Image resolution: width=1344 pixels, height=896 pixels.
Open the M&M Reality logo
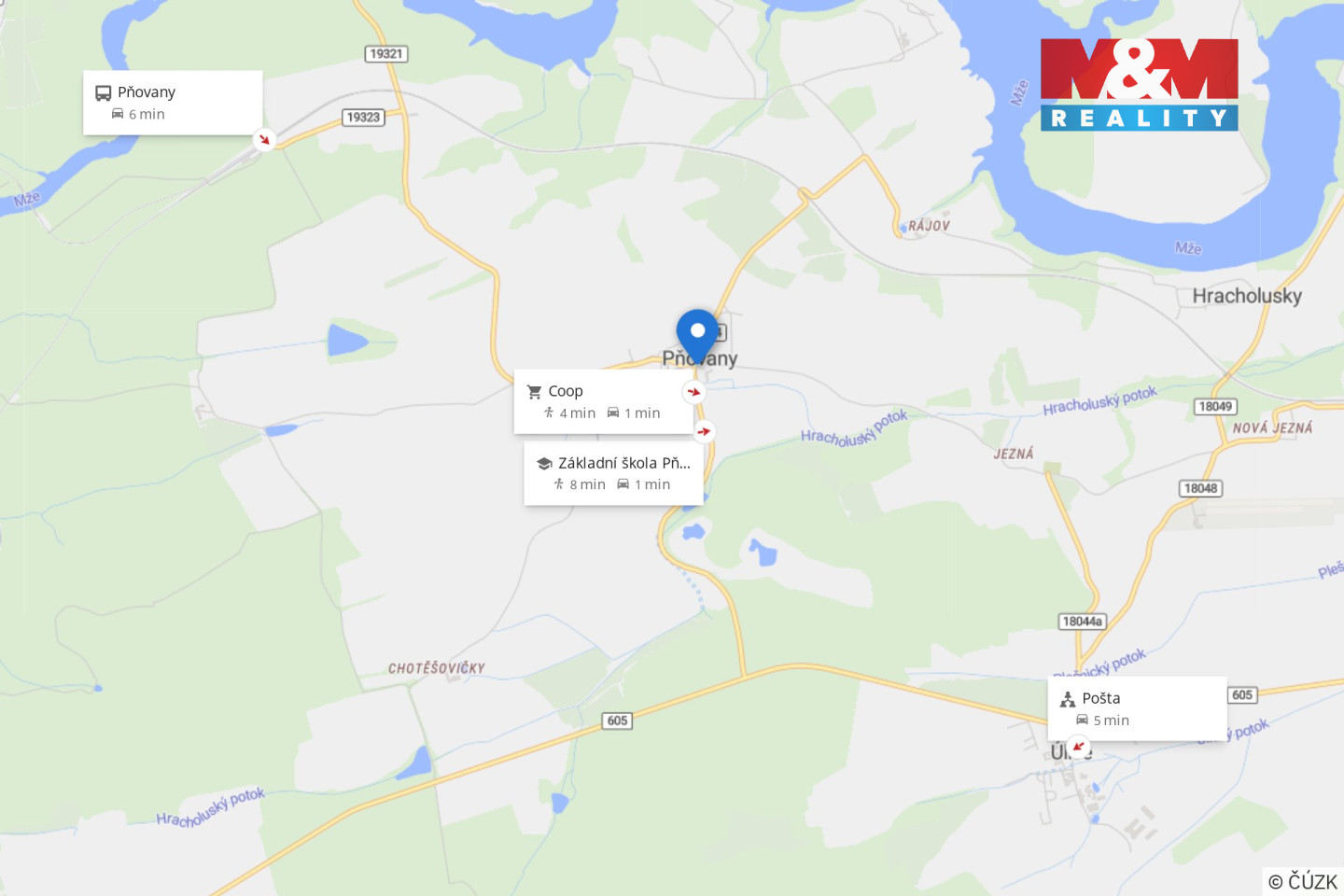[1140, 84]
